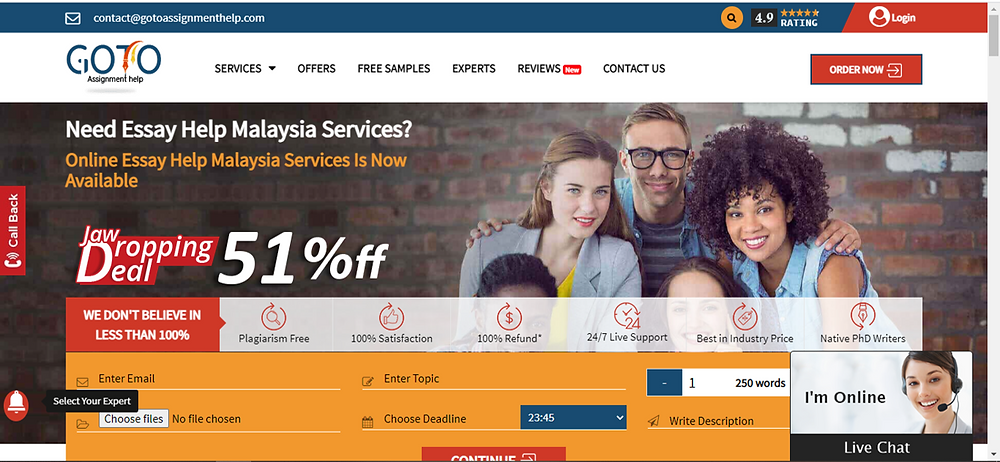Open the 23:45 deadline time dropdown
The image size is (1000, 462).
(x=573, y=418)
